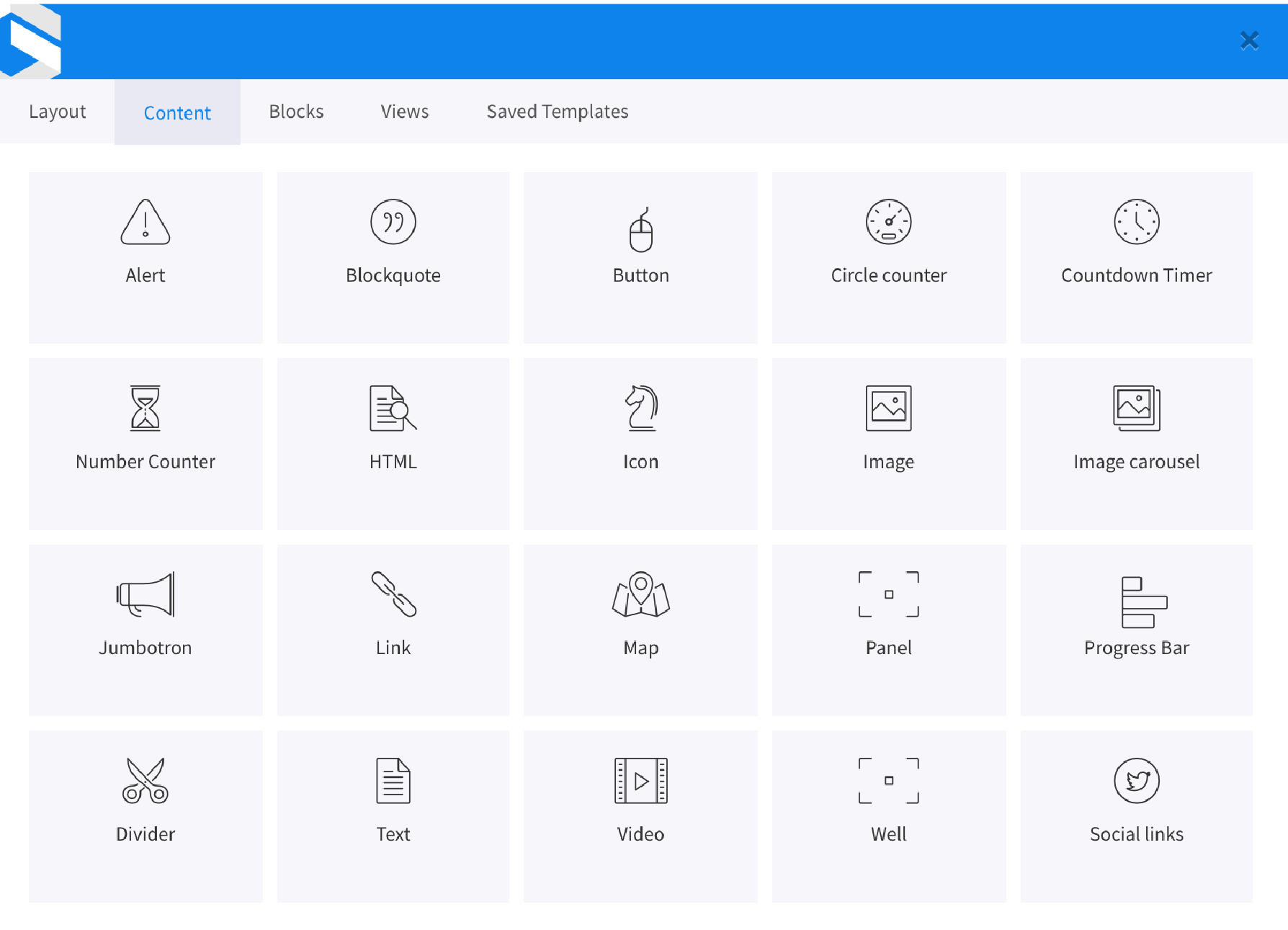
Task: Insert a Button element
Action: click(640, 257)
